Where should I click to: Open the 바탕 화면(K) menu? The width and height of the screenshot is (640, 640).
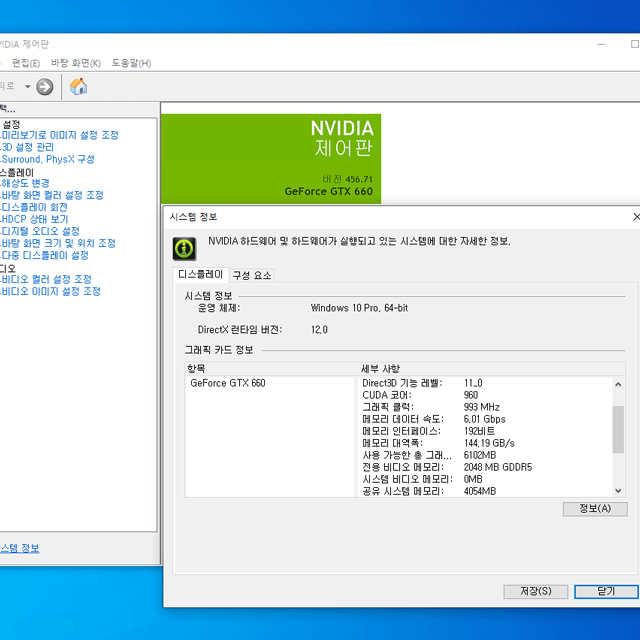pos(76,63)
